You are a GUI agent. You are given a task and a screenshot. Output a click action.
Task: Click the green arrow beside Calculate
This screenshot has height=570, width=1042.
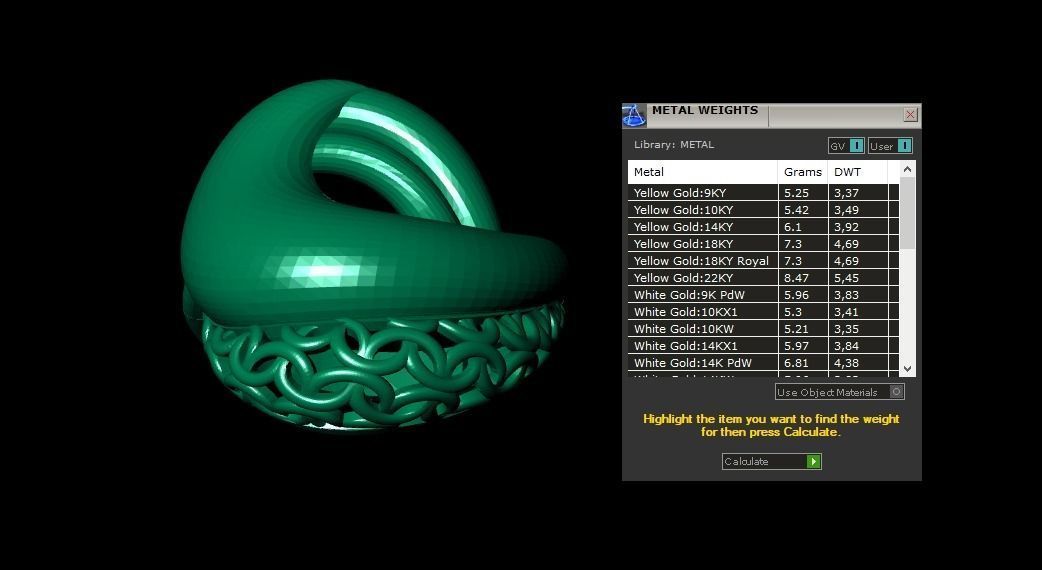813,461
